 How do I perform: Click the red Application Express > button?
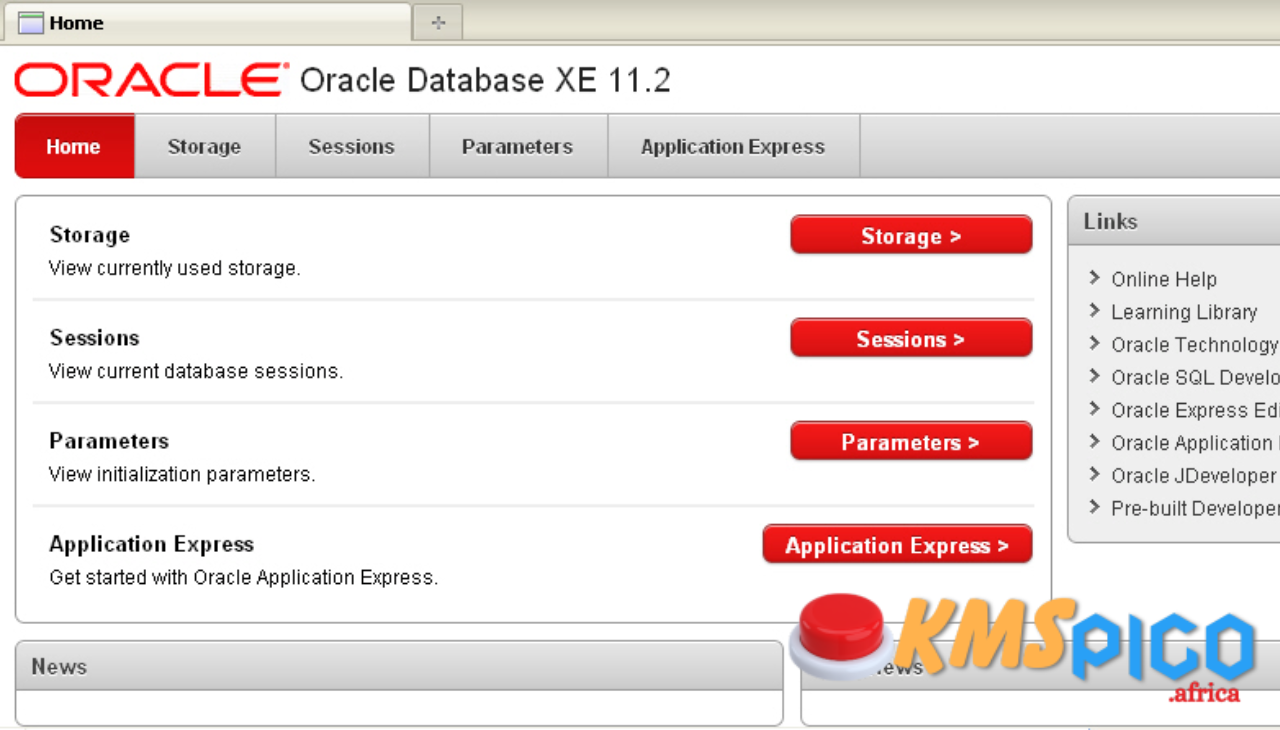click(897, 545)
